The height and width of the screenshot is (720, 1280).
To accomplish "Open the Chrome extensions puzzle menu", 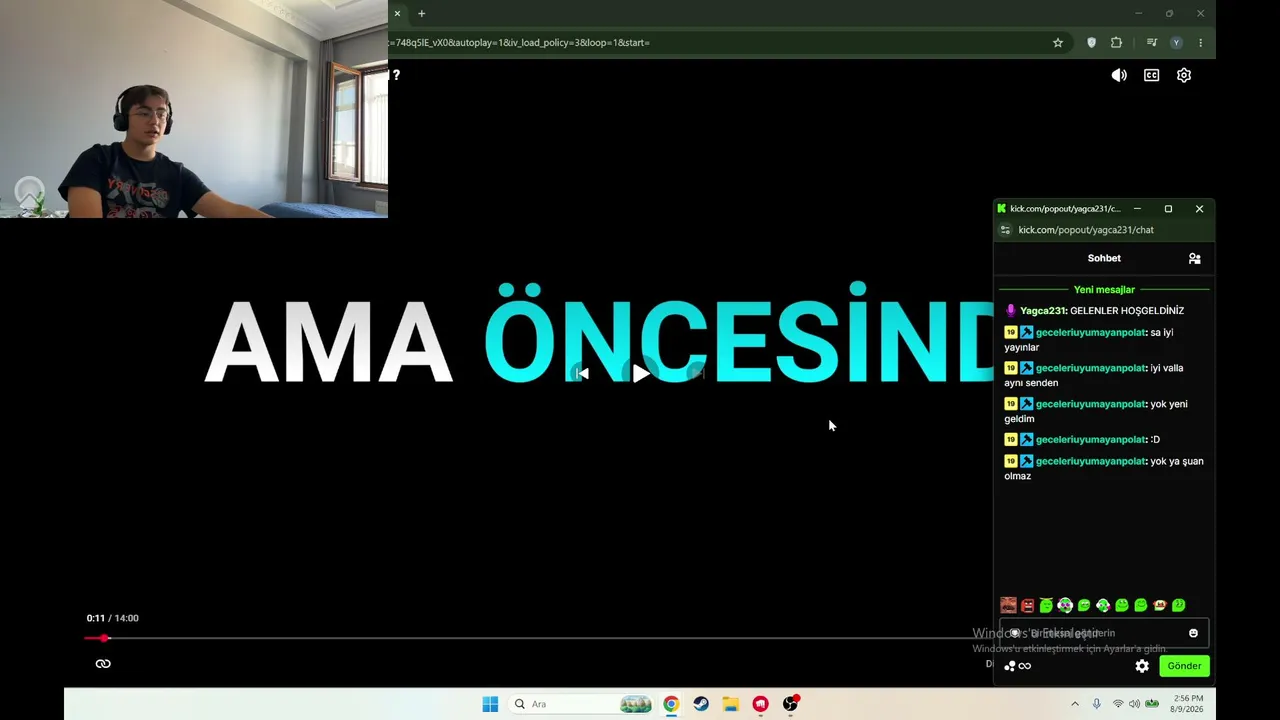I will (1116, 43).
